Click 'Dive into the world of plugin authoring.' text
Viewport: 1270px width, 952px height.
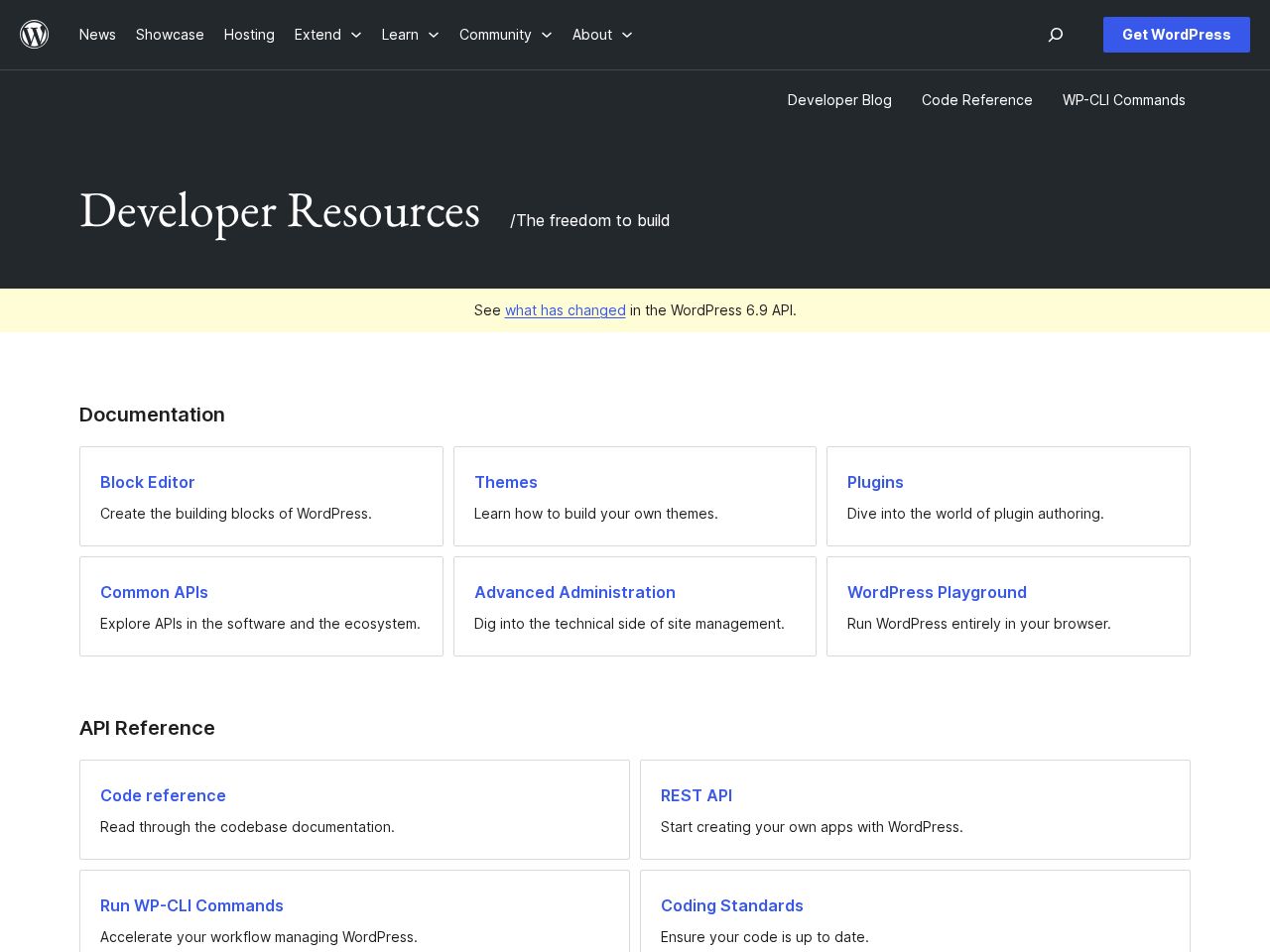pyautogui.click(x=975, y=514)
